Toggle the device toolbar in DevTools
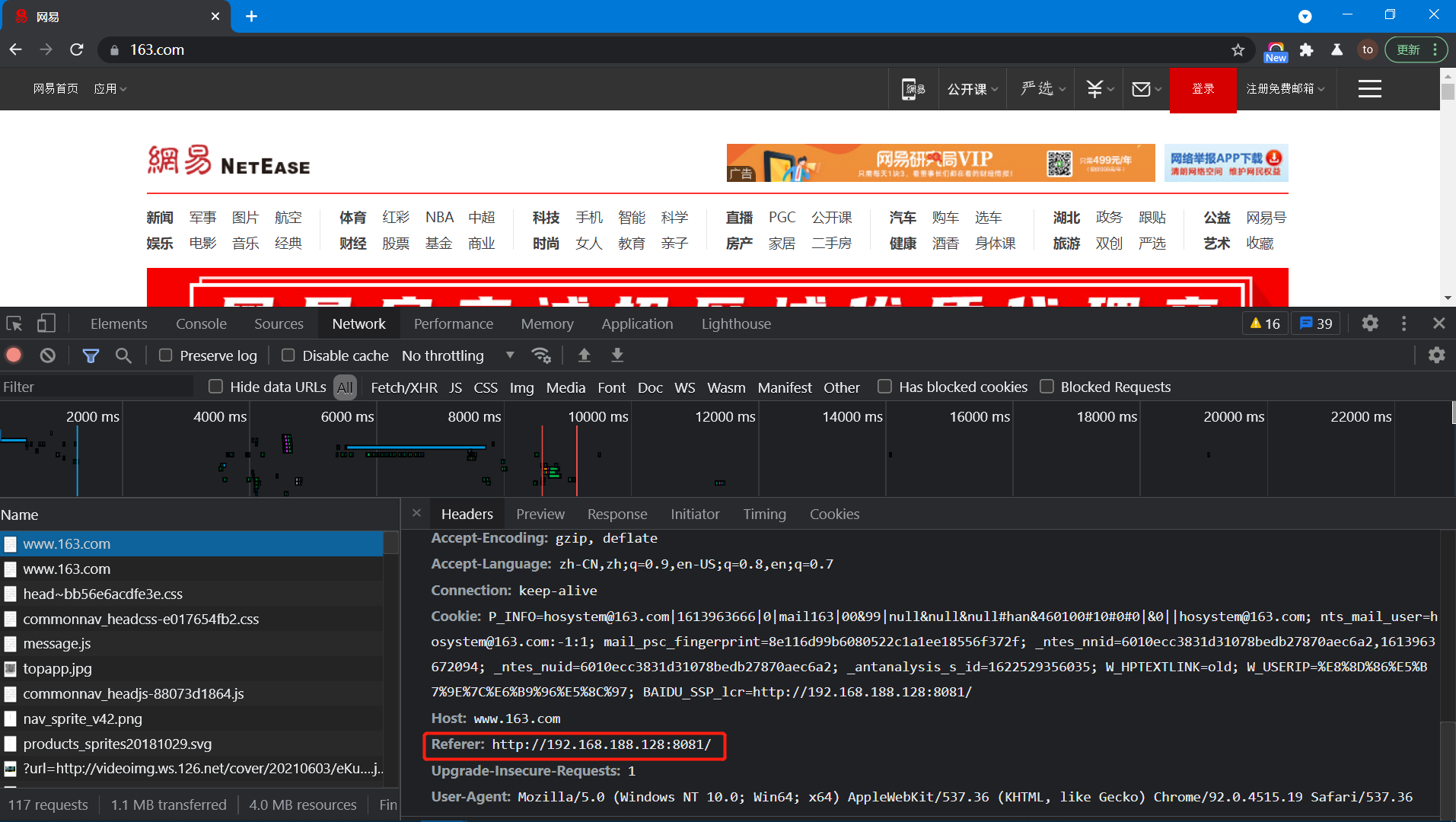The image size is (1456, 822). tap(46, 323)
